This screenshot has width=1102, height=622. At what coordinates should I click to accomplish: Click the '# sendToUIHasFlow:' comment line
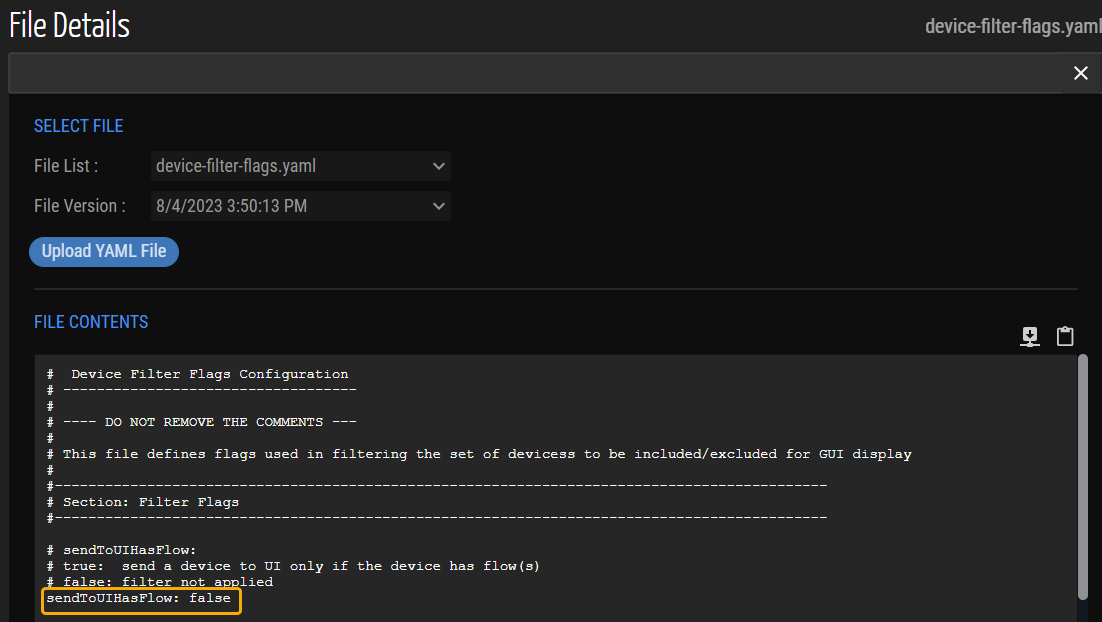click(122, 550)
